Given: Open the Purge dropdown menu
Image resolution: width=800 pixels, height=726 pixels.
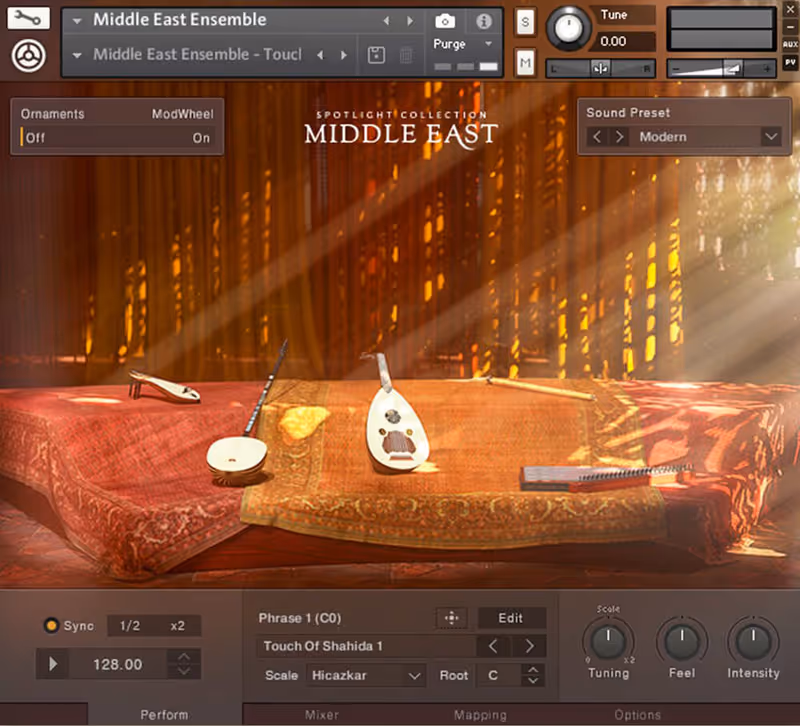Looking at the screenshot, I should [462, 44].
